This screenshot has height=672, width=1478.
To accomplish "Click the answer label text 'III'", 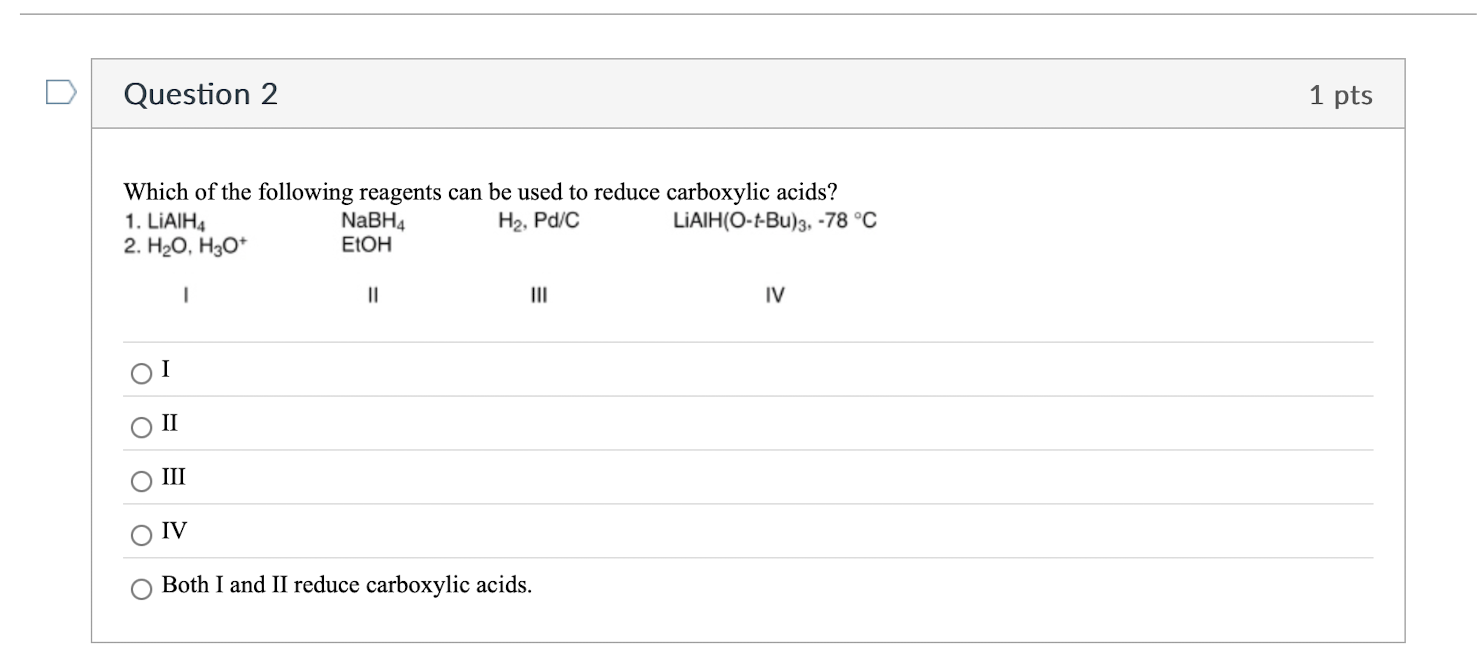I will (171, 480).
